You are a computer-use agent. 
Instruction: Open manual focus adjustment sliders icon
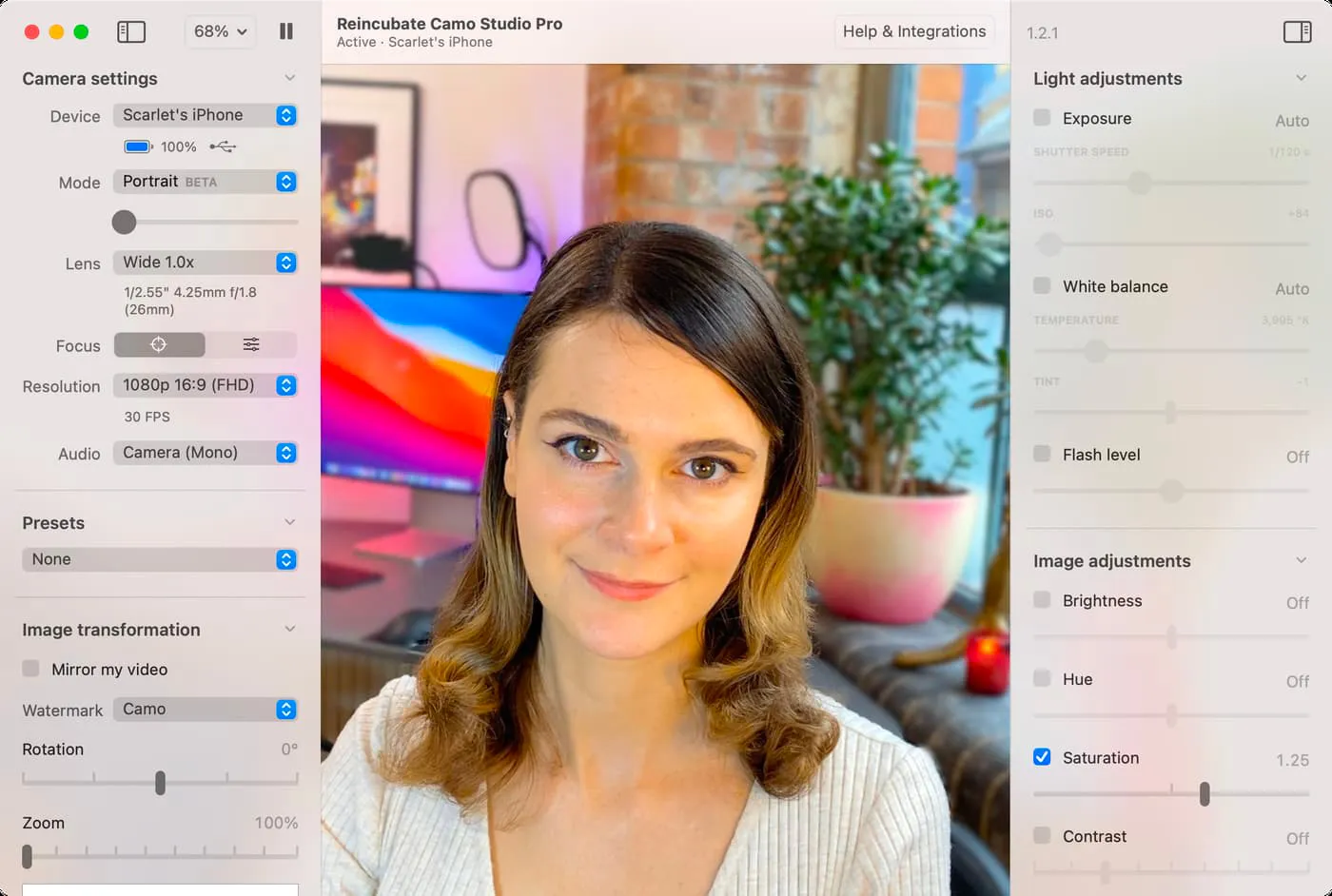251,344
